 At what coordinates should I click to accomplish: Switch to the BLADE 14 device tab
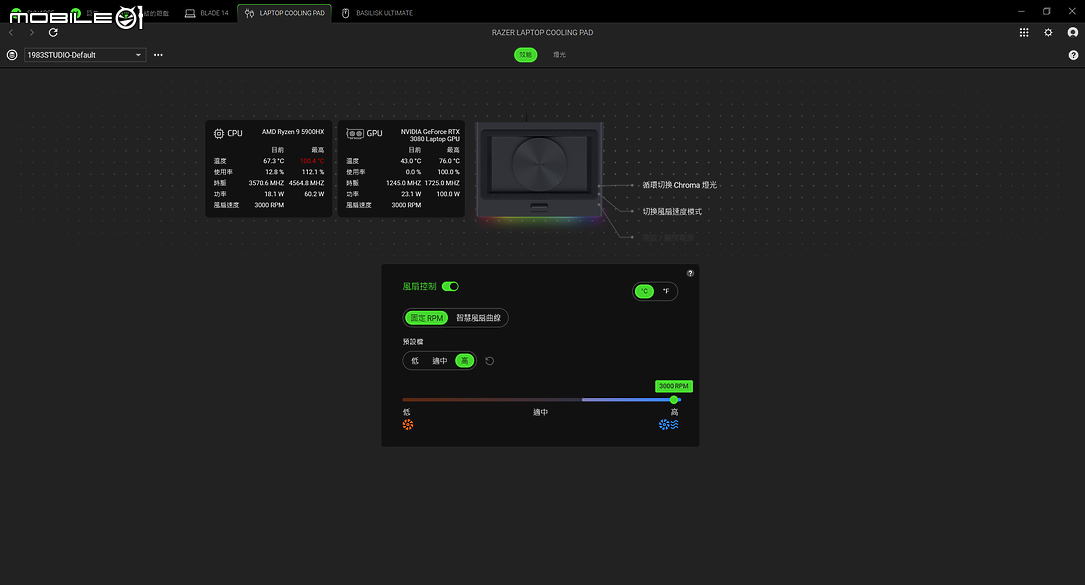tap(207, 13)
